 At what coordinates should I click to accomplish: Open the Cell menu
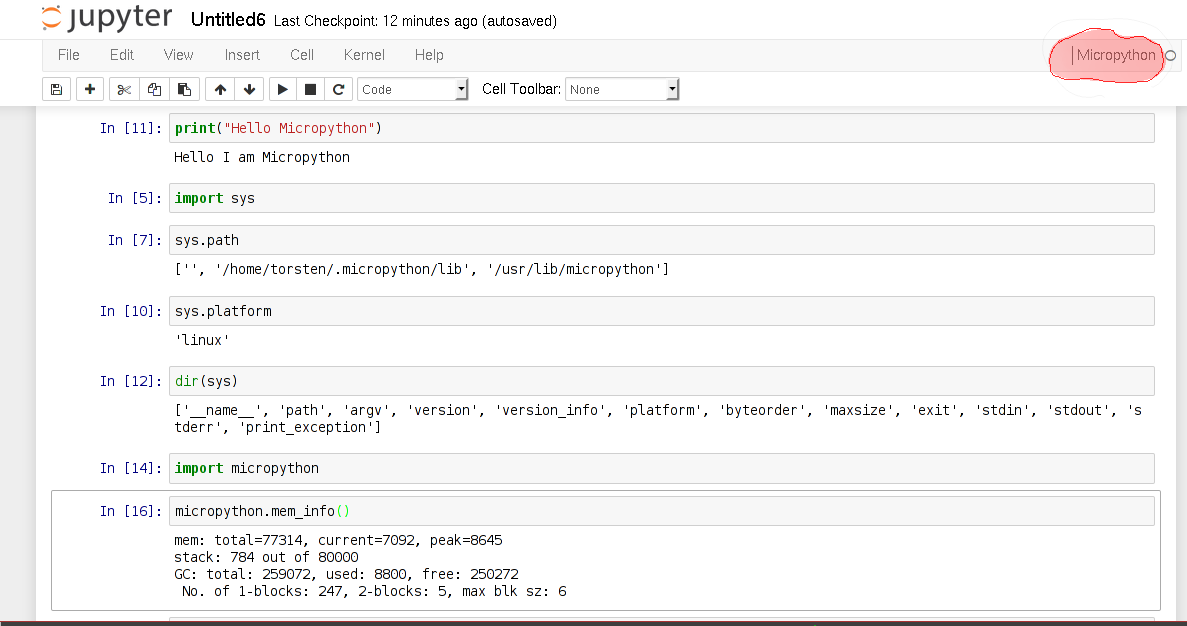pos(302,55)
